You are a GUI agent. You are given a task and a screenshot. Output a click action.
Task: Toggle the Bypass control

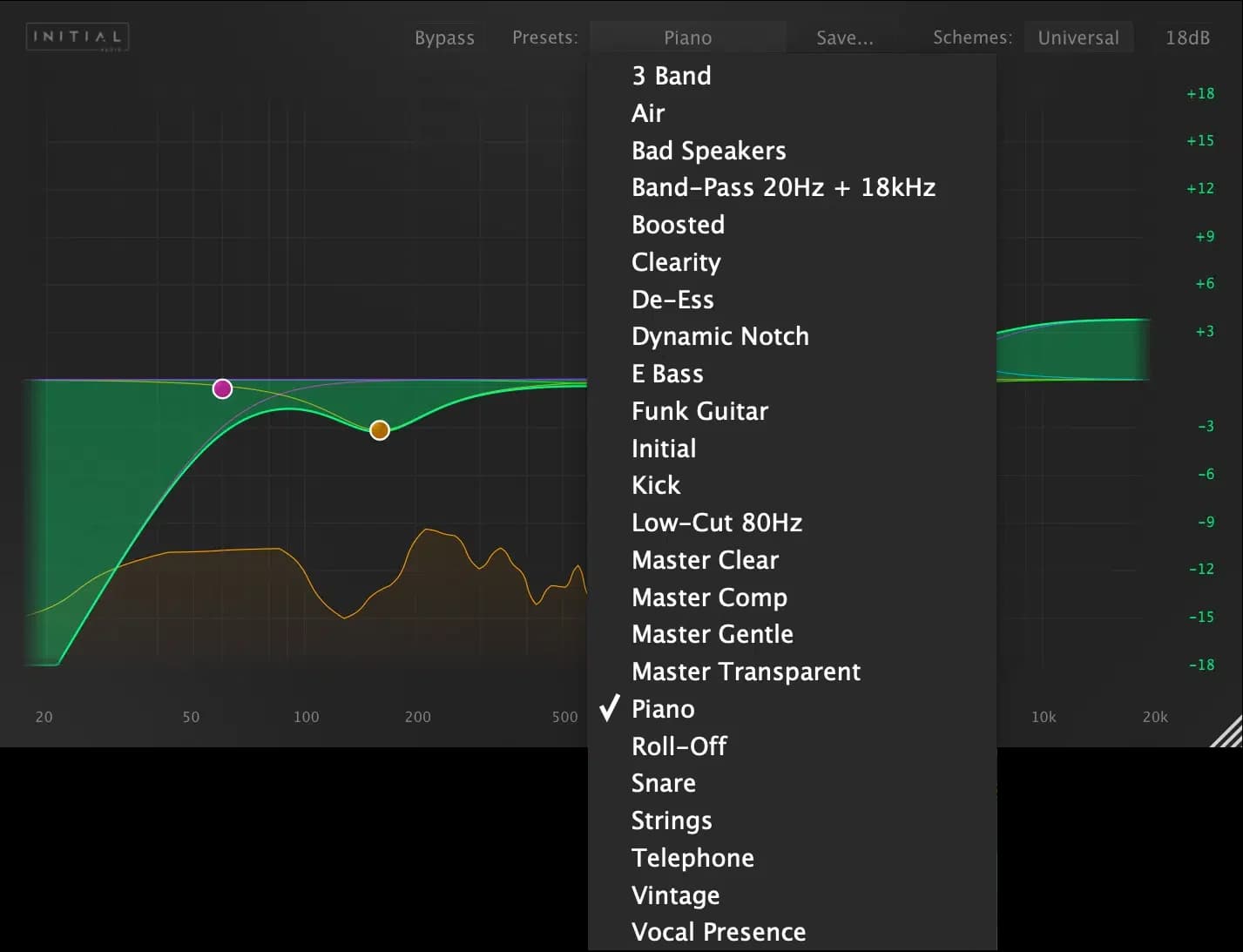tap(444, 37)
